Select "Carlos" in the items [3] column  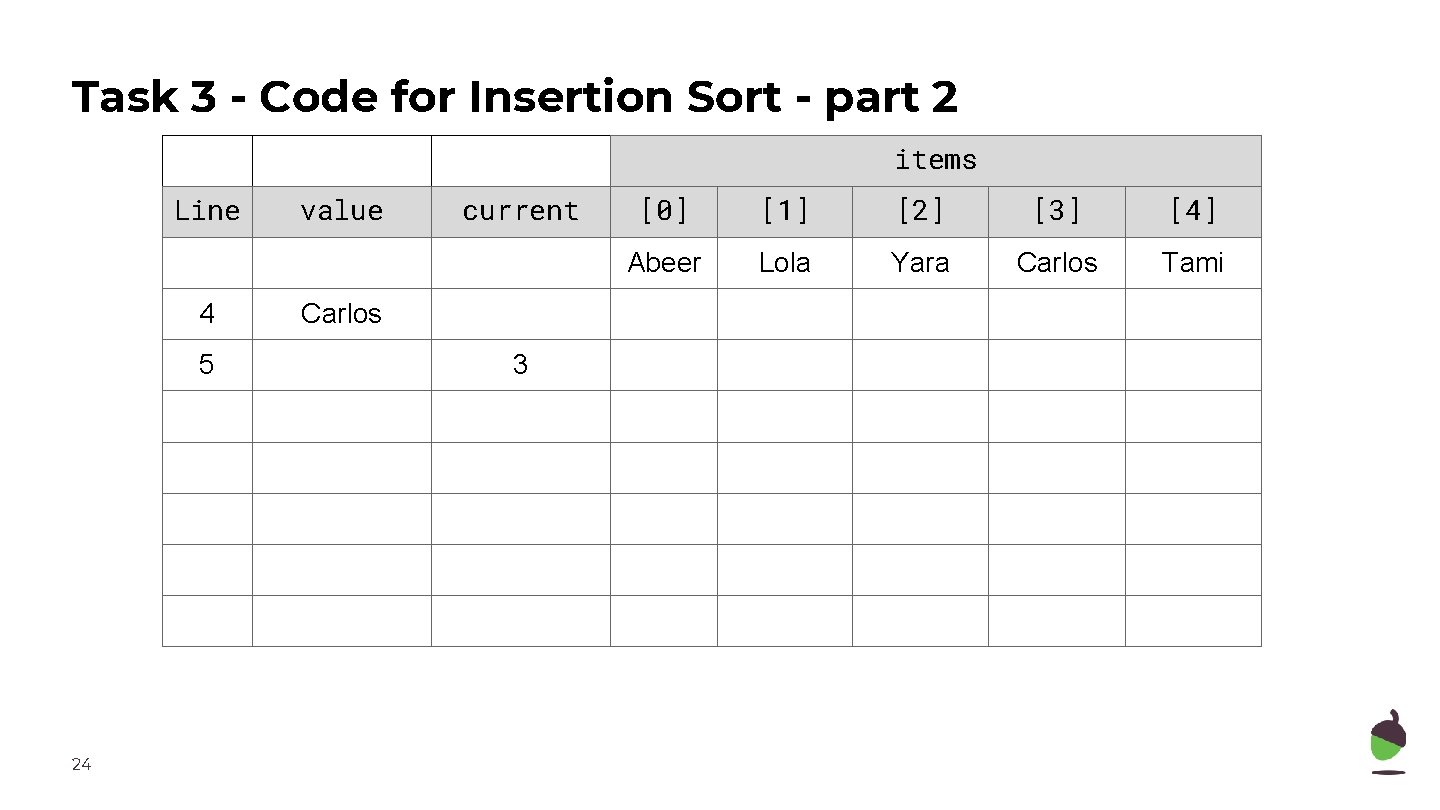1056,263
